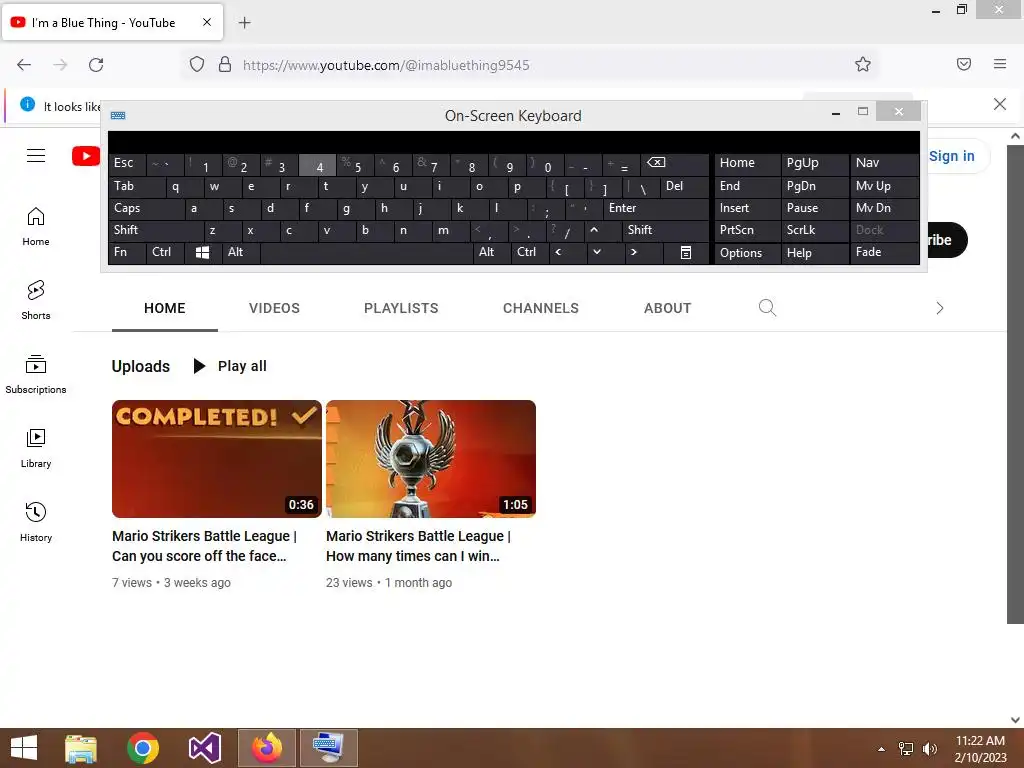1024x768 pixels.
Task: Reload the page with the refresh icon
Action: [x=96, y=65]
